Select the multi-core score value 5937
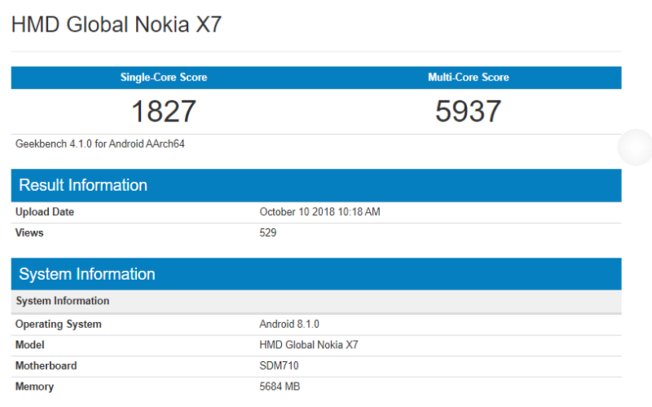 [x=468, y=111]
